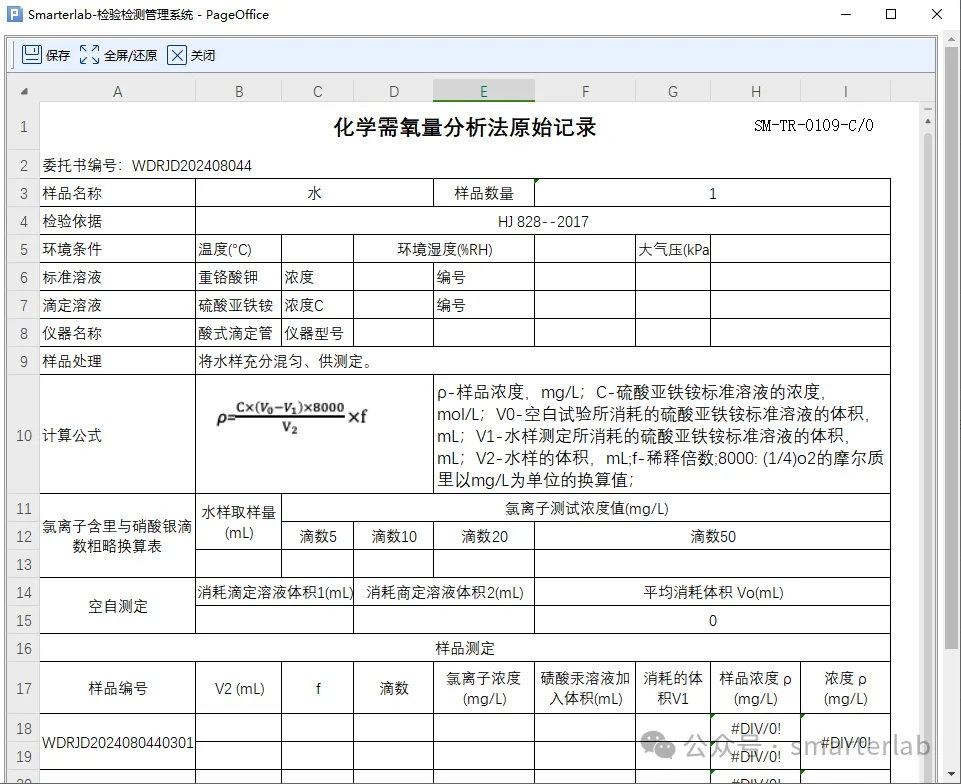Viewport: 961px width, 784px height.
Task: Click the close X box icon in toolbar
Action: 177,55
